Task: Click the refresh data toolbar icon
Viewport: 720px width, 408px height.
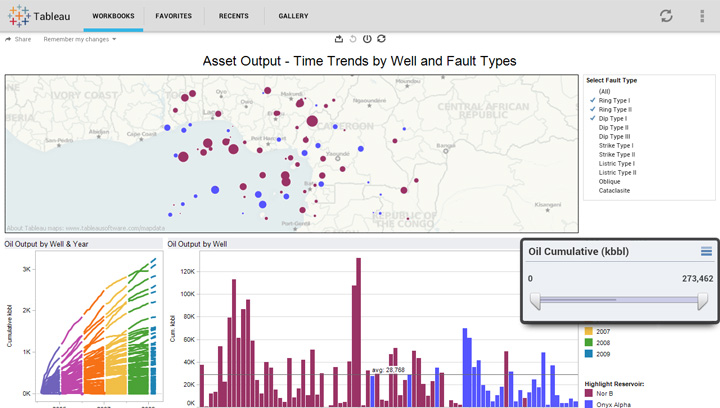Action: (x=382, y=39)
